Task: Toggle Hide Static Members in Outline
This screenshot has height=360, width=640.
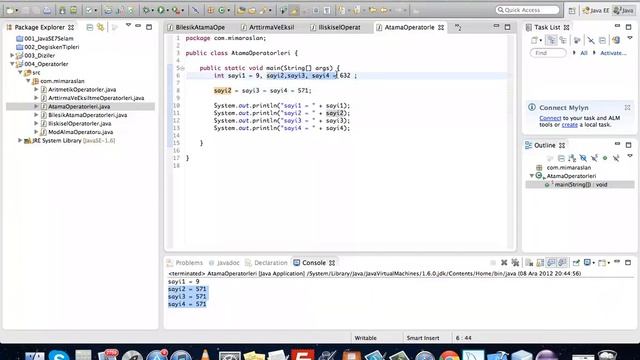Action: click(x=594, y=158)
